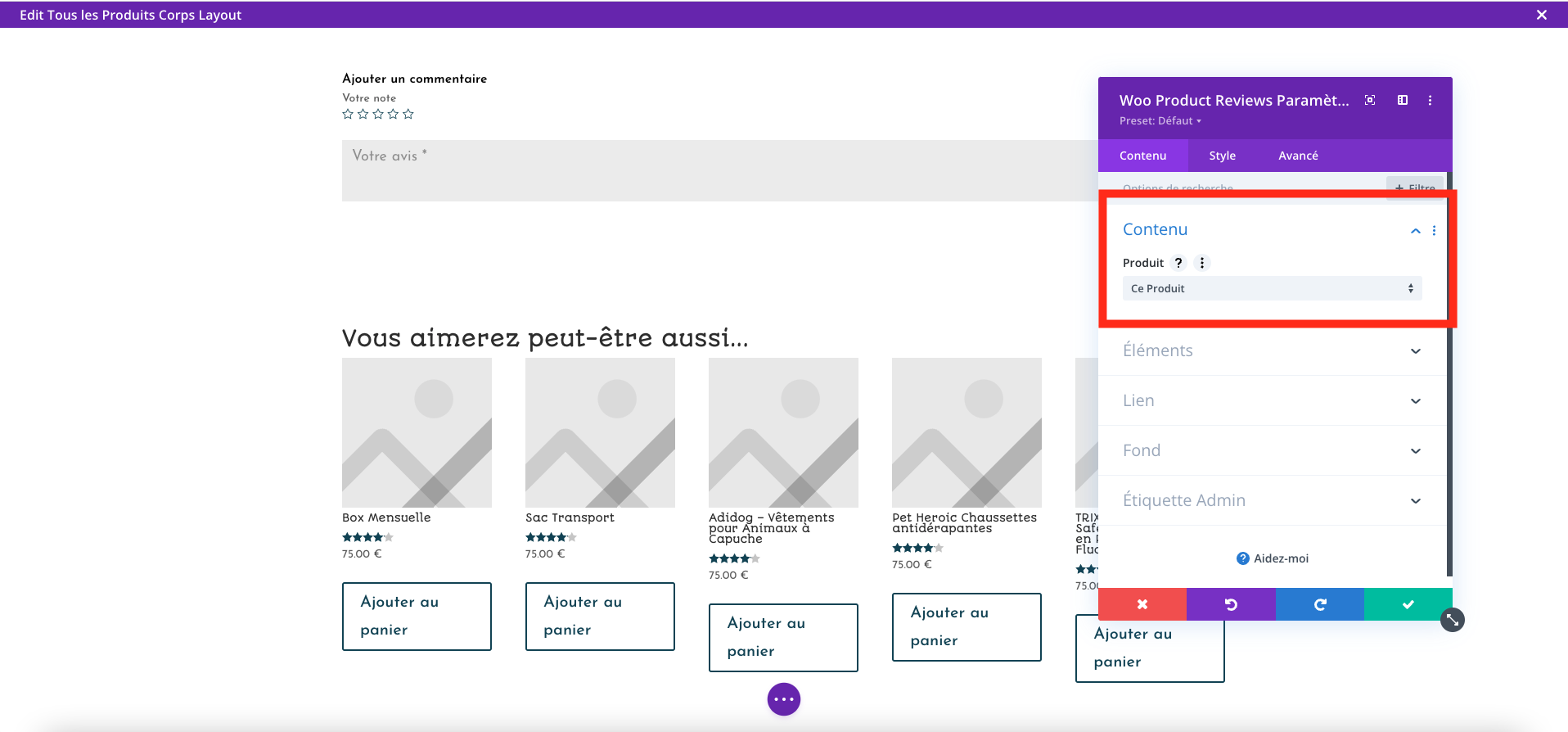Open Box Mensuelle product link
This screenshot has width=1568, height=732.
point(386,517)
